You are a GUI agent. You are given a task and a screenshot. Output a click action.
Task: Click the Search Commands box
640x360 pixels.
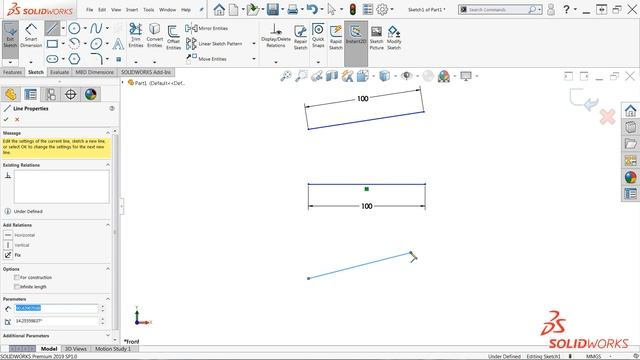tap(500, 9)
